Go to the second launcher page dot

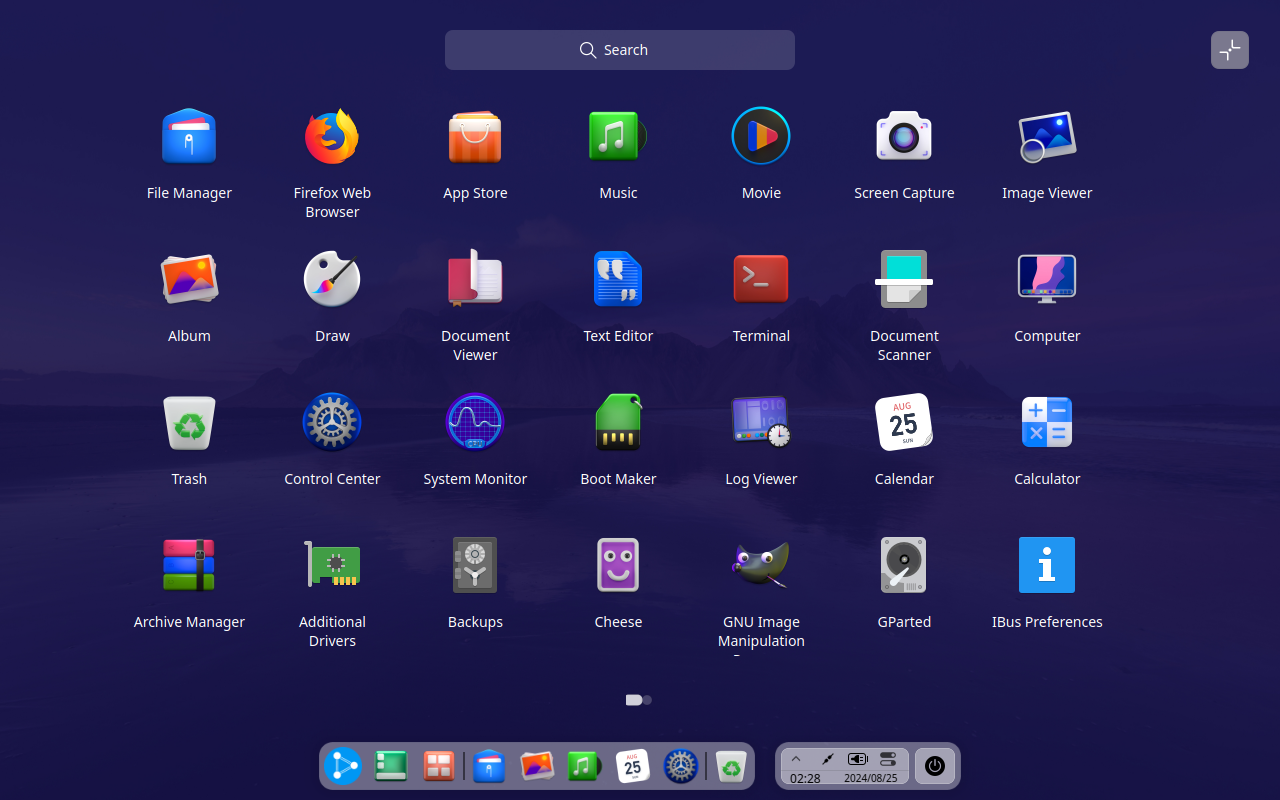648,700
